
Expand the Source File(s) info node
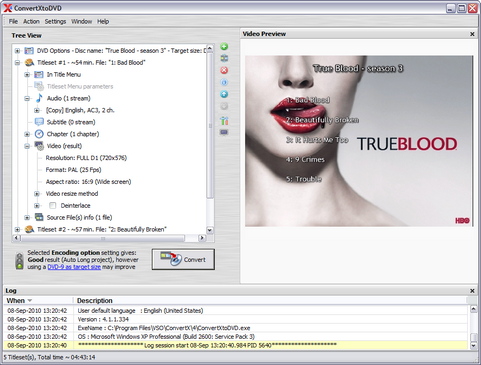27,217
